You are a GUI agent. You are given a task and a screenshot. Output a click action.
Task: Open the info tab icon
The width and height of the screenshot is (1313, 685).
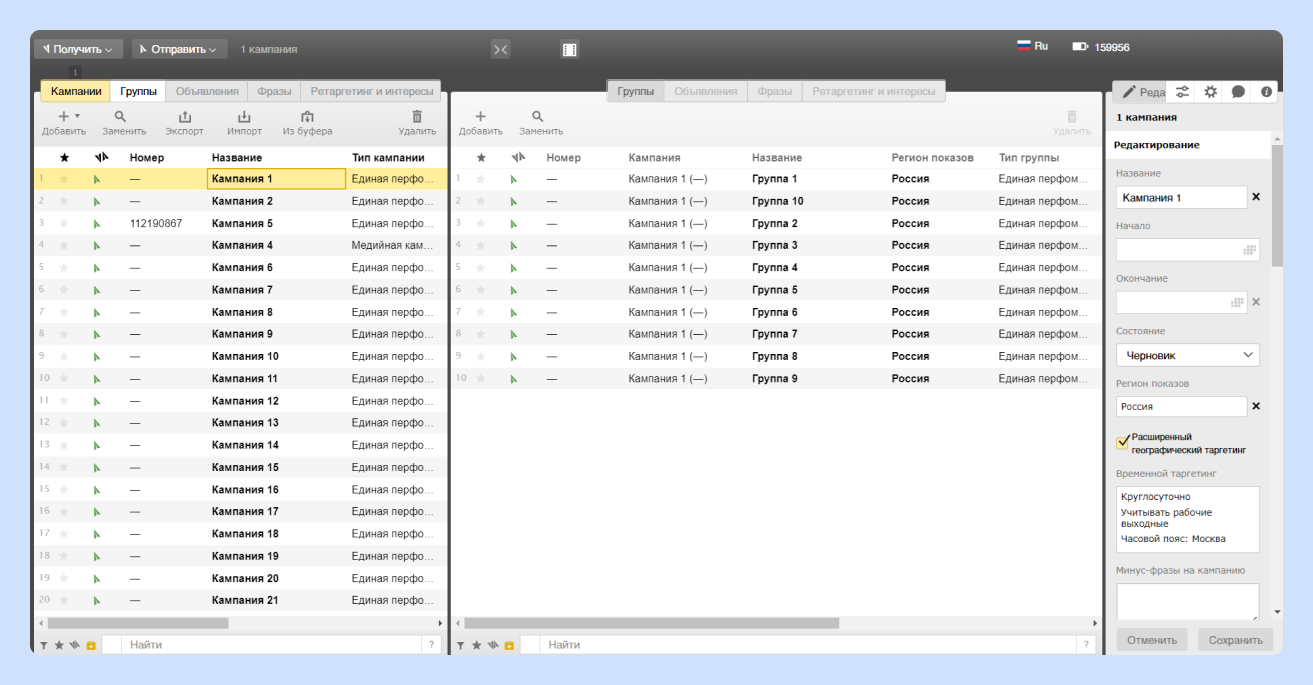pyautogui.click(x=1266, y=92)
